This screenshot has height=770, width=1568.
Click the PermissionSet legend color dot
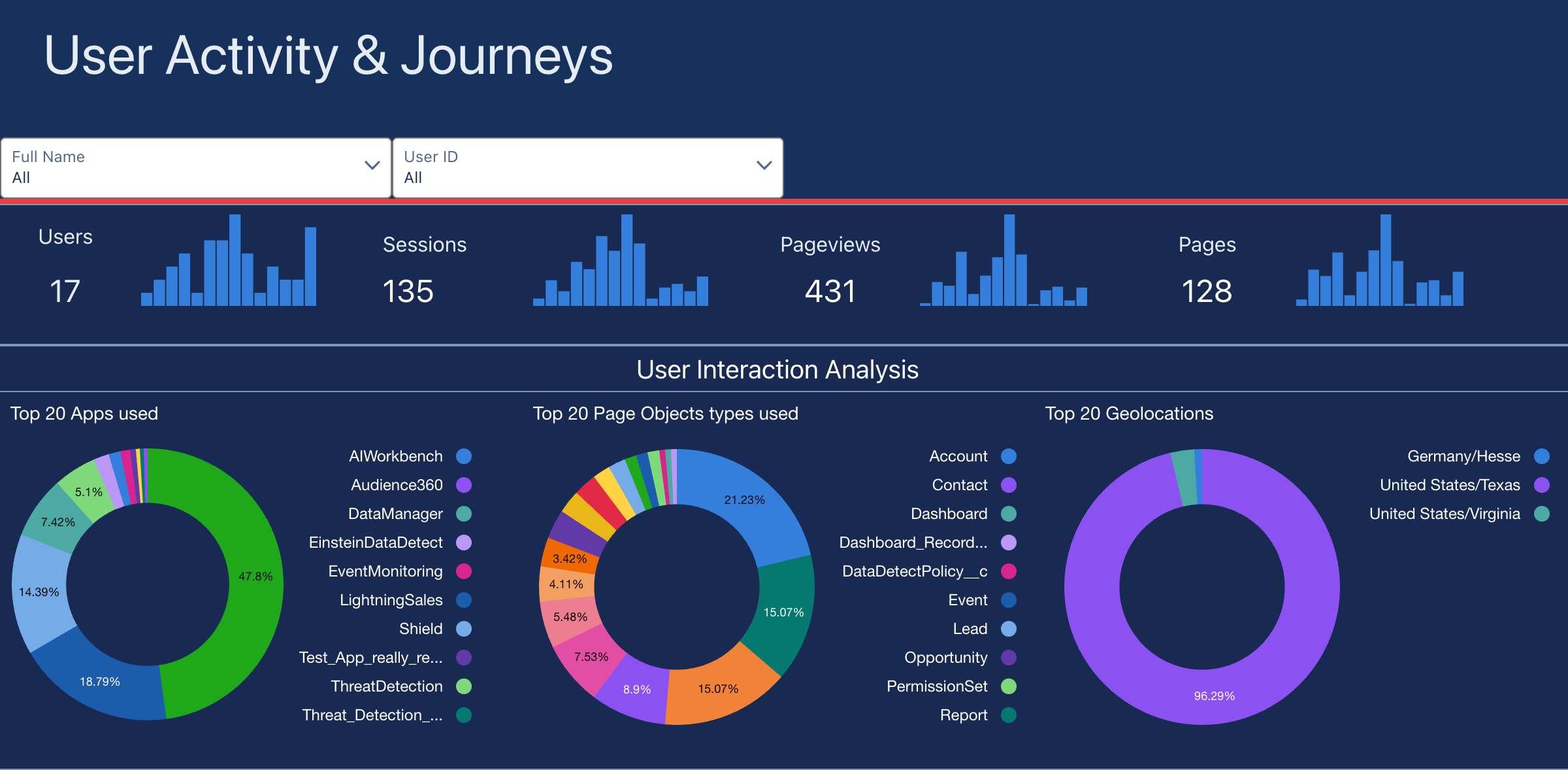(x=1009, y=686)
